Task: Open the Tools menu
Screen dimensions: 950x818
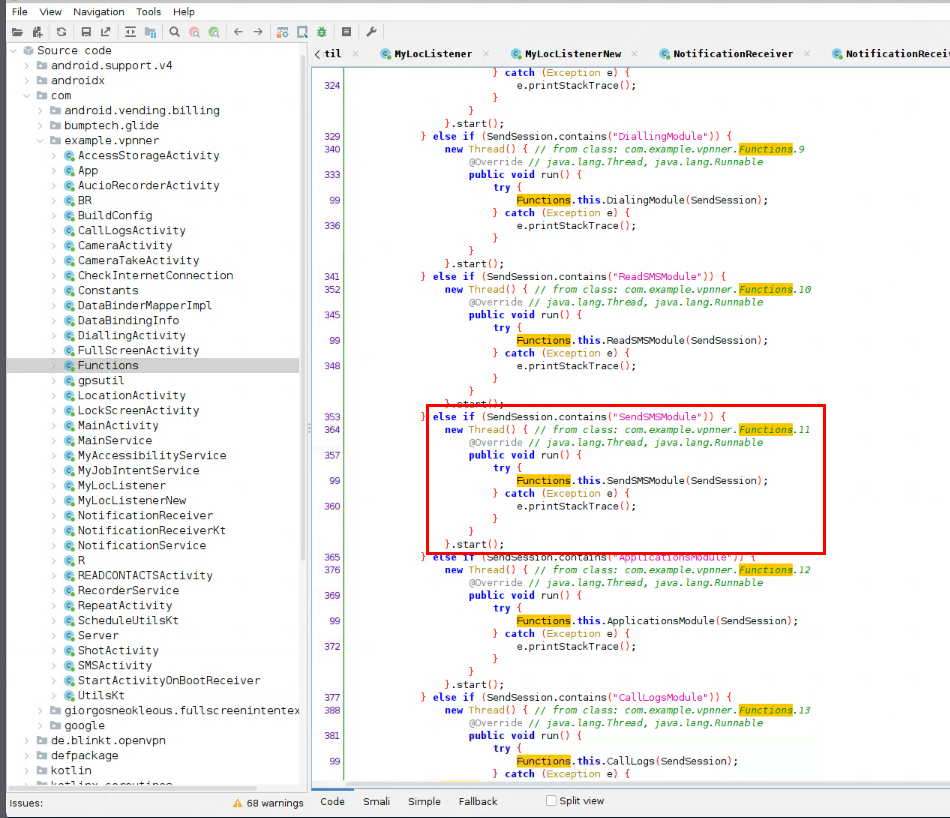Action: pyautogui.click(x=148, y=12)
